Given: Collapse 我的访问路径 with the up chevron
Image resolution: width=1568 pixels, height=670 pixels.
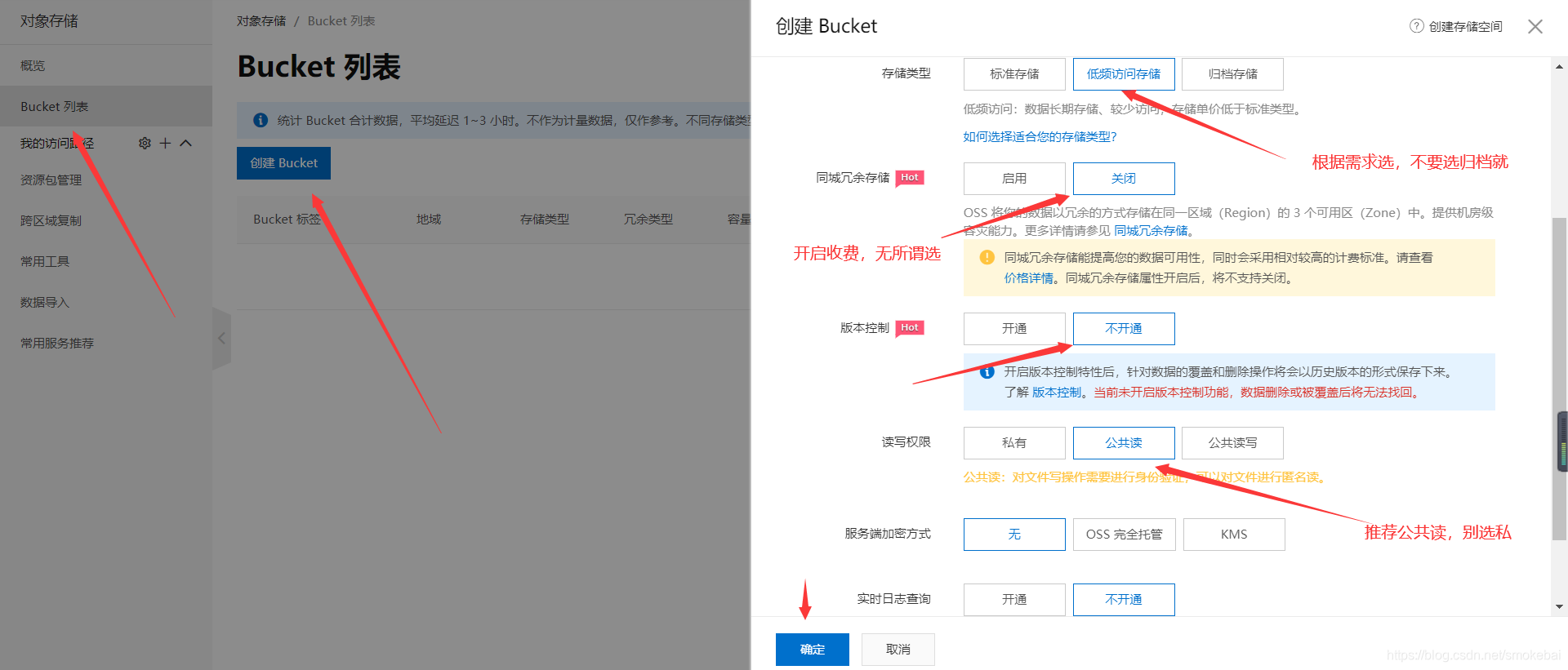Looking at the screenshot, I should click(x=185, y=143).
